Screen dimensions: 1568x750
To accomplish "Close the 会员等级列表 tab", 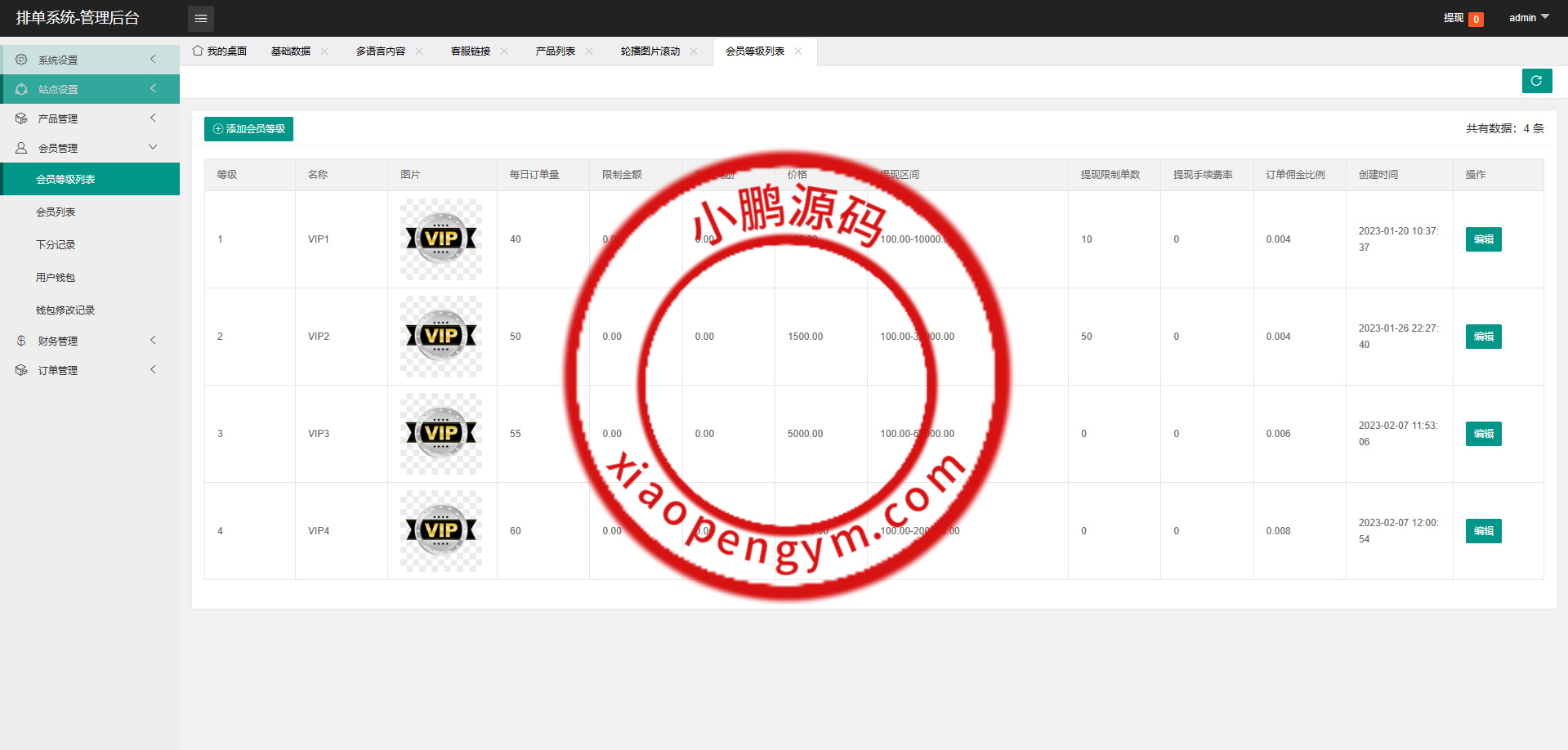I will point(798,51).
